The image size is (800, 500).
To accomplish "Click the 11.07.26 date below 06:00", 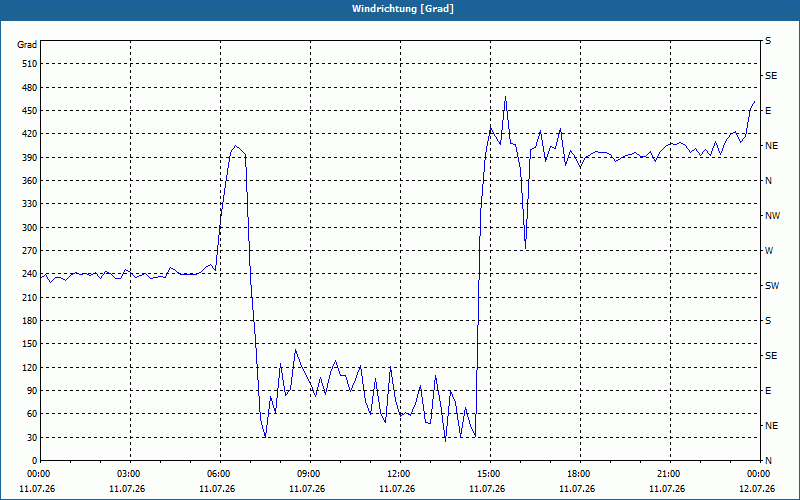I will coord(217,489).
